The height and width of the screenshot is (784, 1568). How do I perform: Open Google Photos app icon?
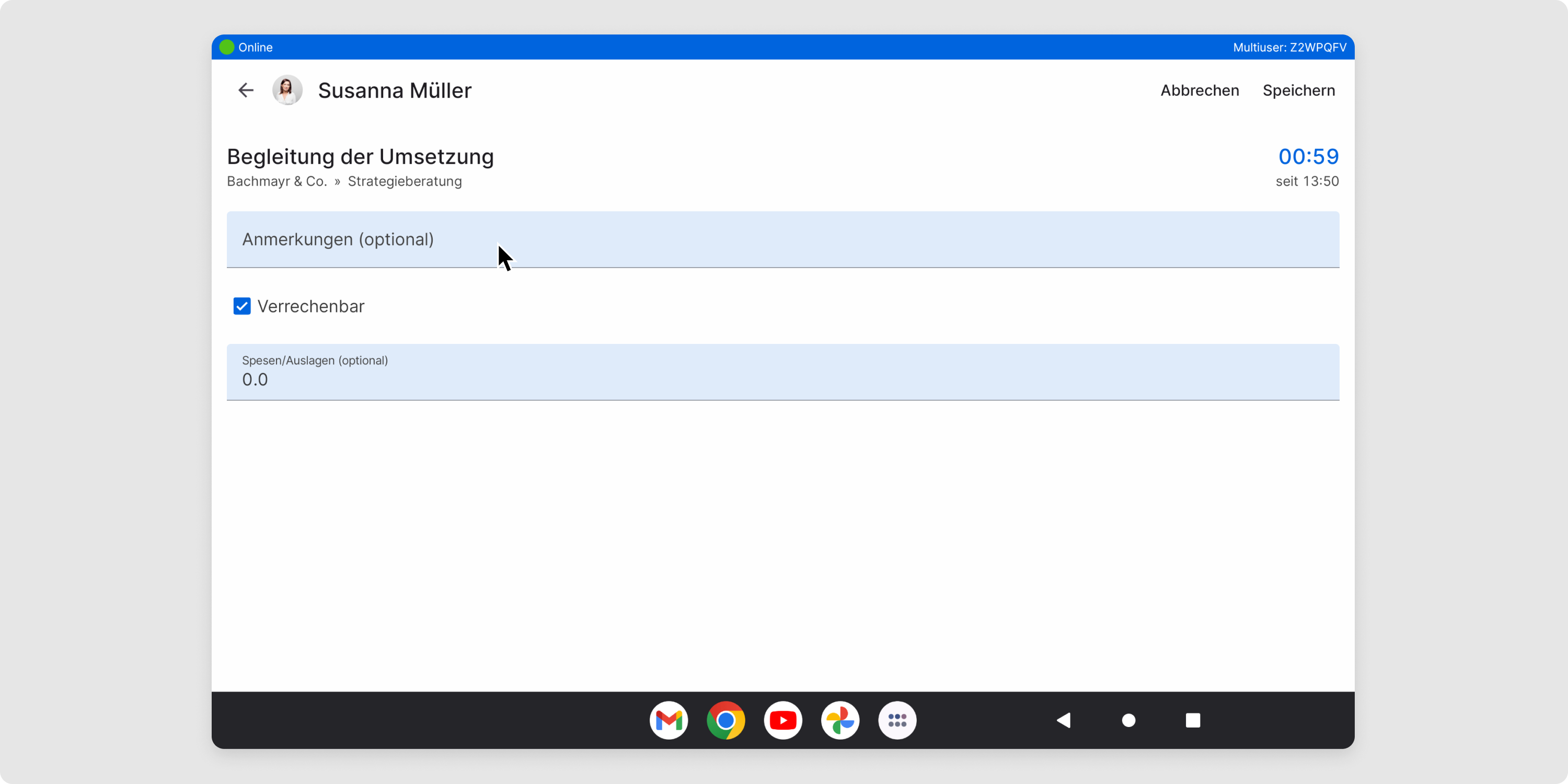[840, 720]
